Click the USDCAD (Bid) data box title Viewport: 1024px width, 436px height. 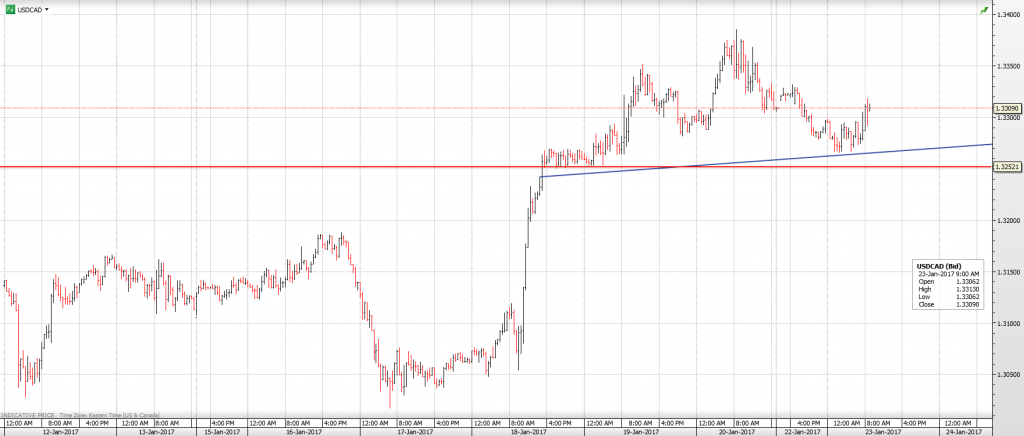(938, 266)
